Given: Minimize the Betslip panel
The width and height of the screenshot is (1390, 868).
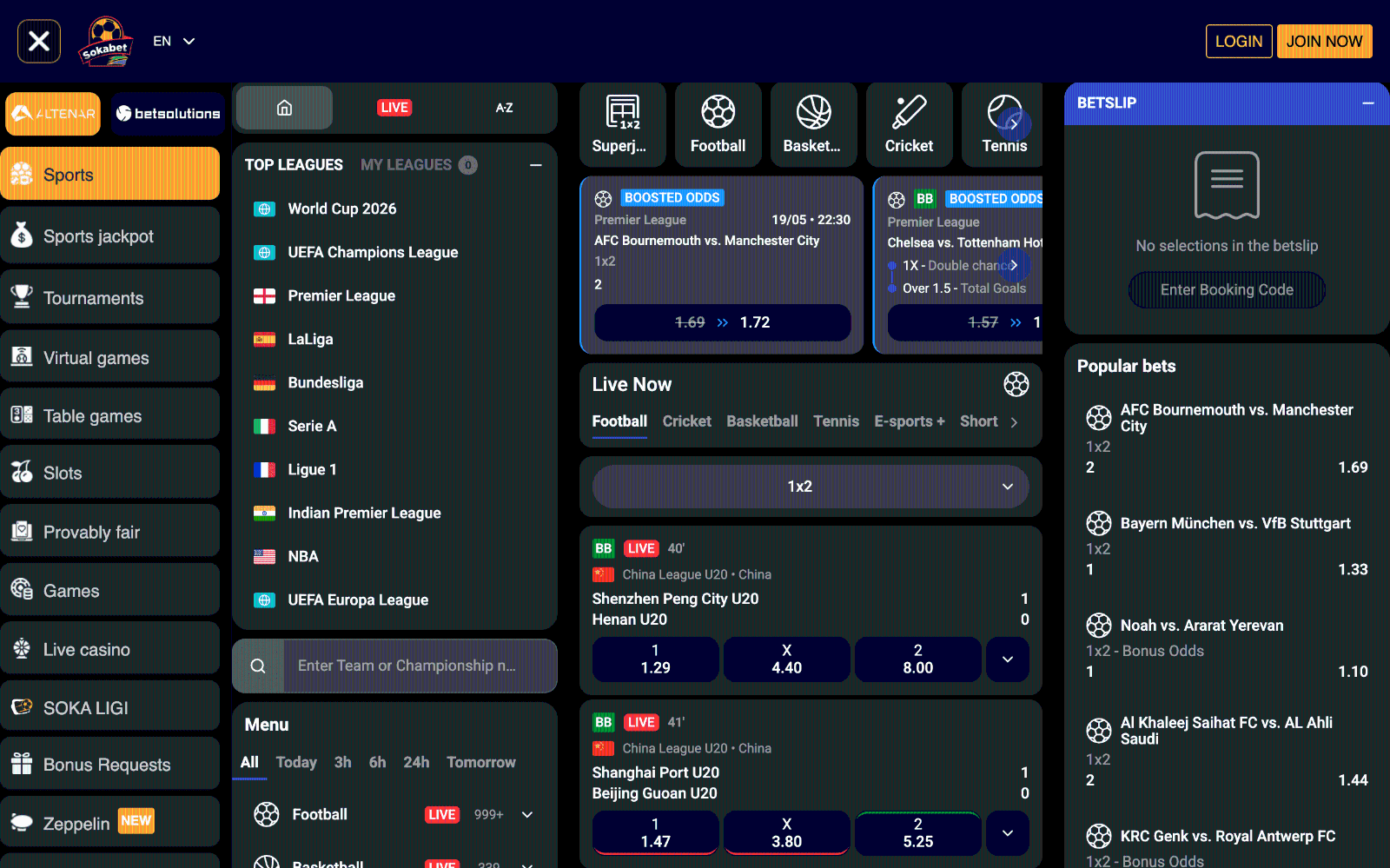Looking at the screenshot, I should click(x=1368, y=103).
